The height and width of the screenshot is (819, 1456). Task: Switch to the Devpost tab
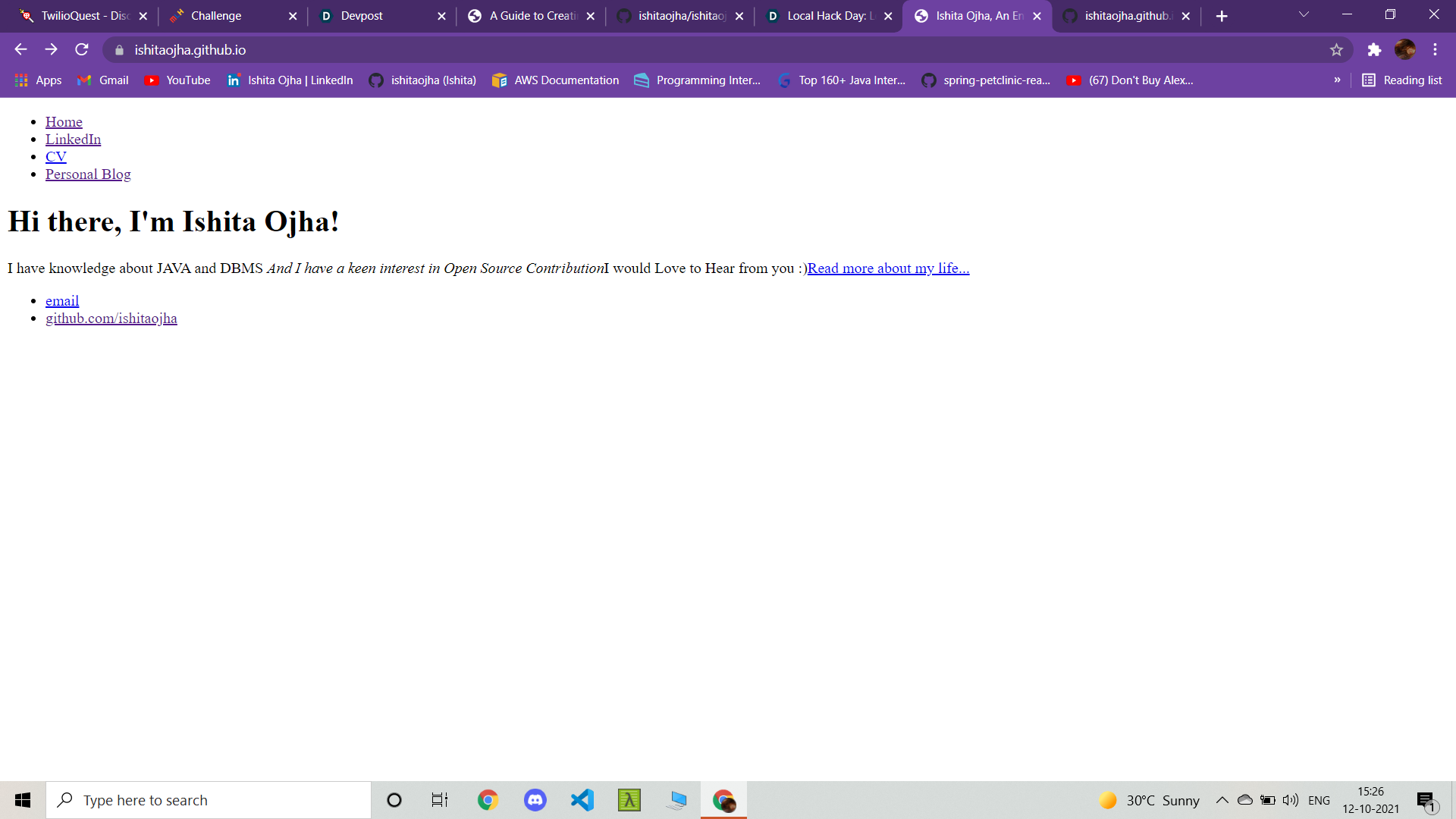tap(362, 16)
